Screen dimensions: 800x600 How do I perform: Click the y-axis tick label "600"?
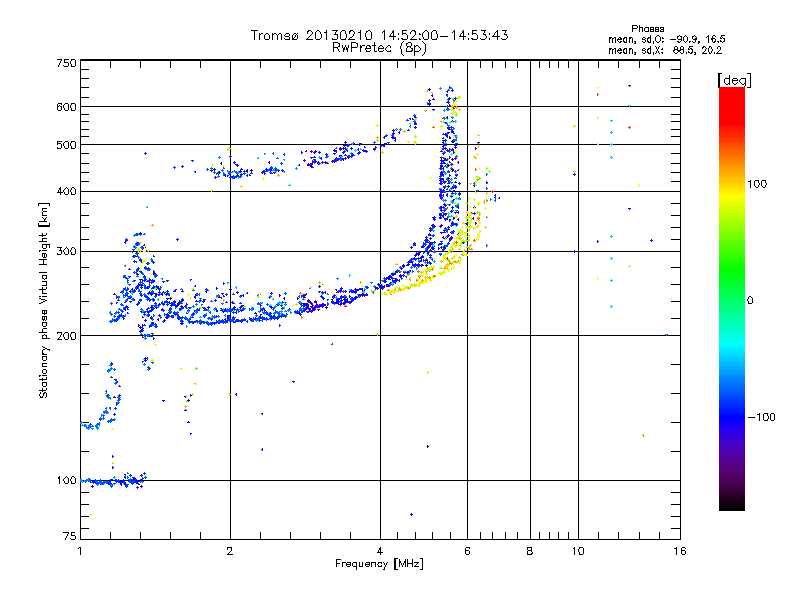click(x=66, y=107)
